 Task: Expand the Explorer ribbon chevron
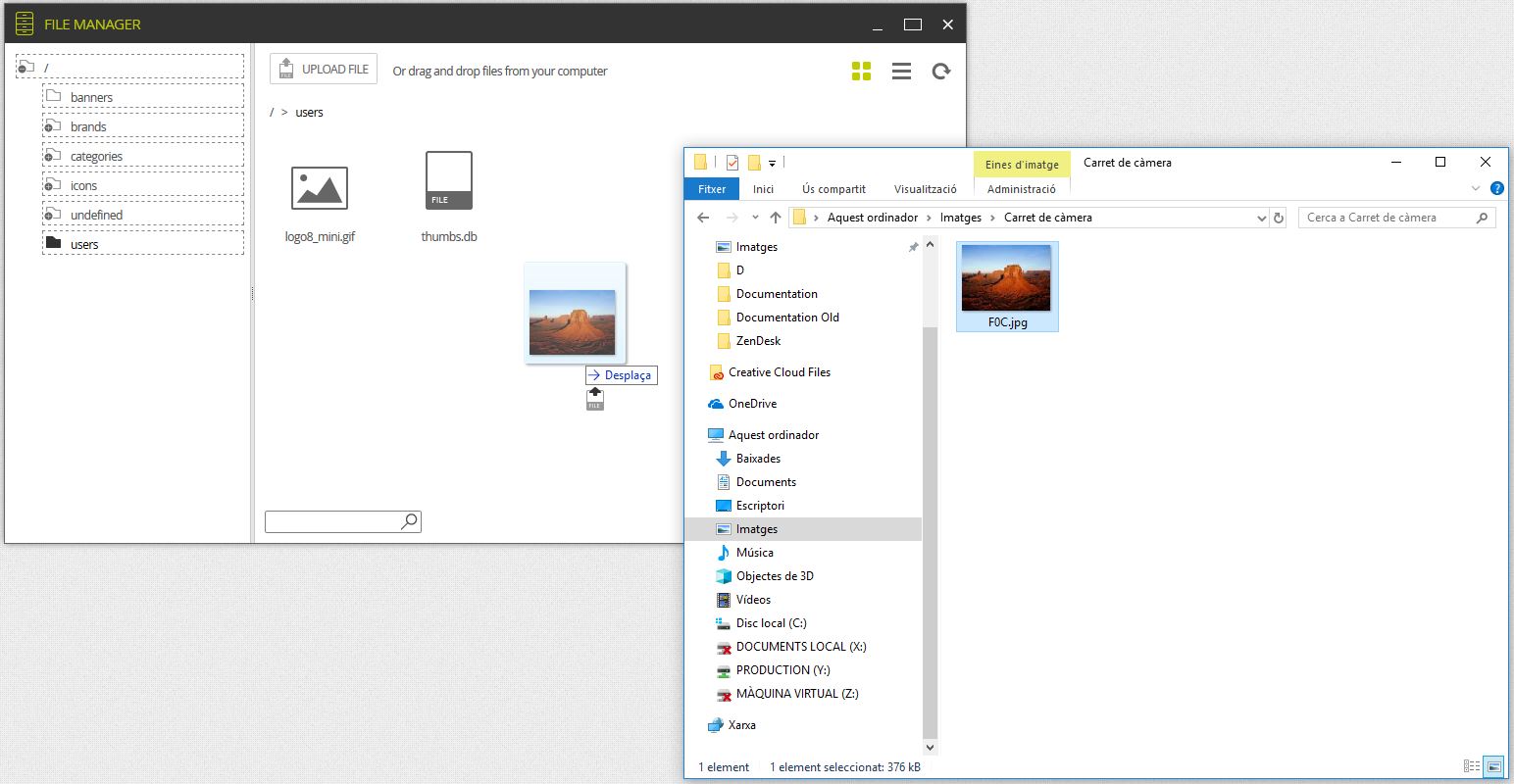[1476, 188]
